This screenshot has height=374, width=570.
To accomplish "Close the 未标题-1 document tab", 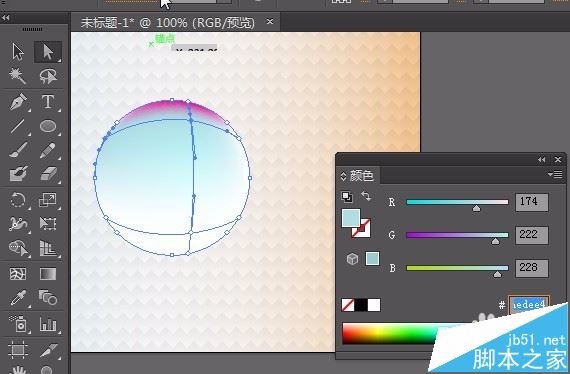I will 269,22.
